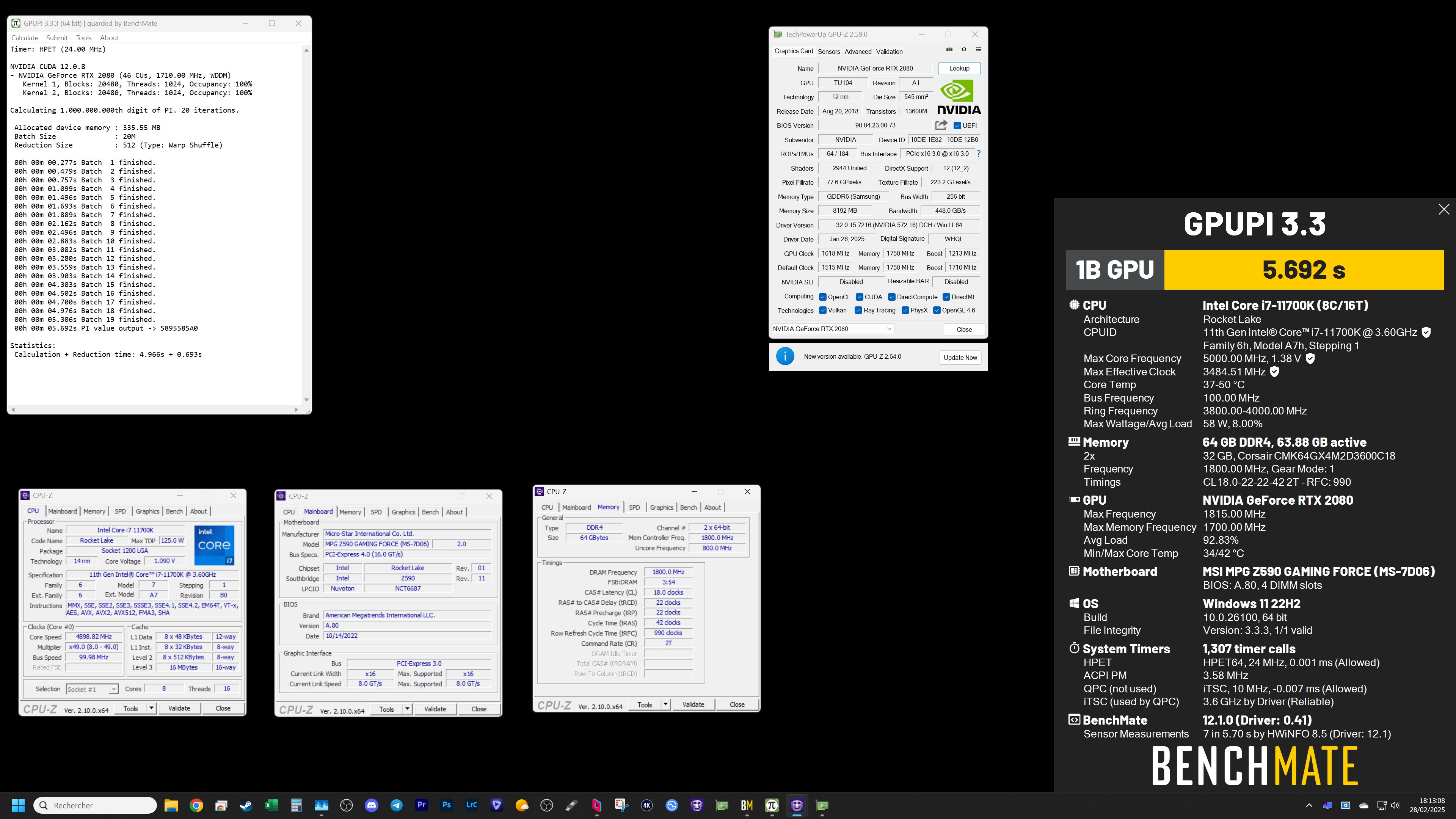
Task: Click the GPUPI vertical scrollbar up arrow
Action: 306,50
